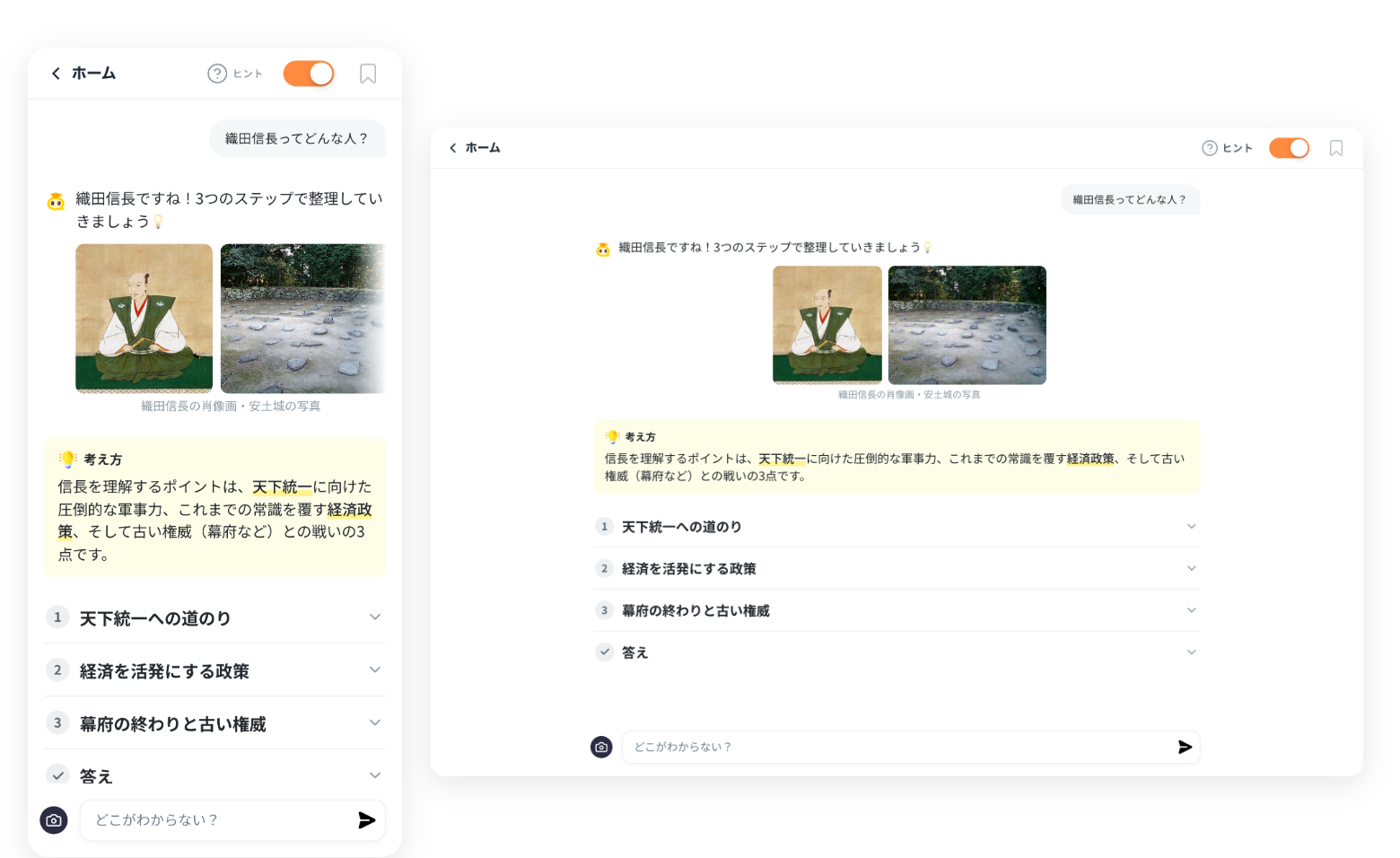Expand the 答え section in desktop view
Screen dimensions: 1400x858
coord(897,652)
